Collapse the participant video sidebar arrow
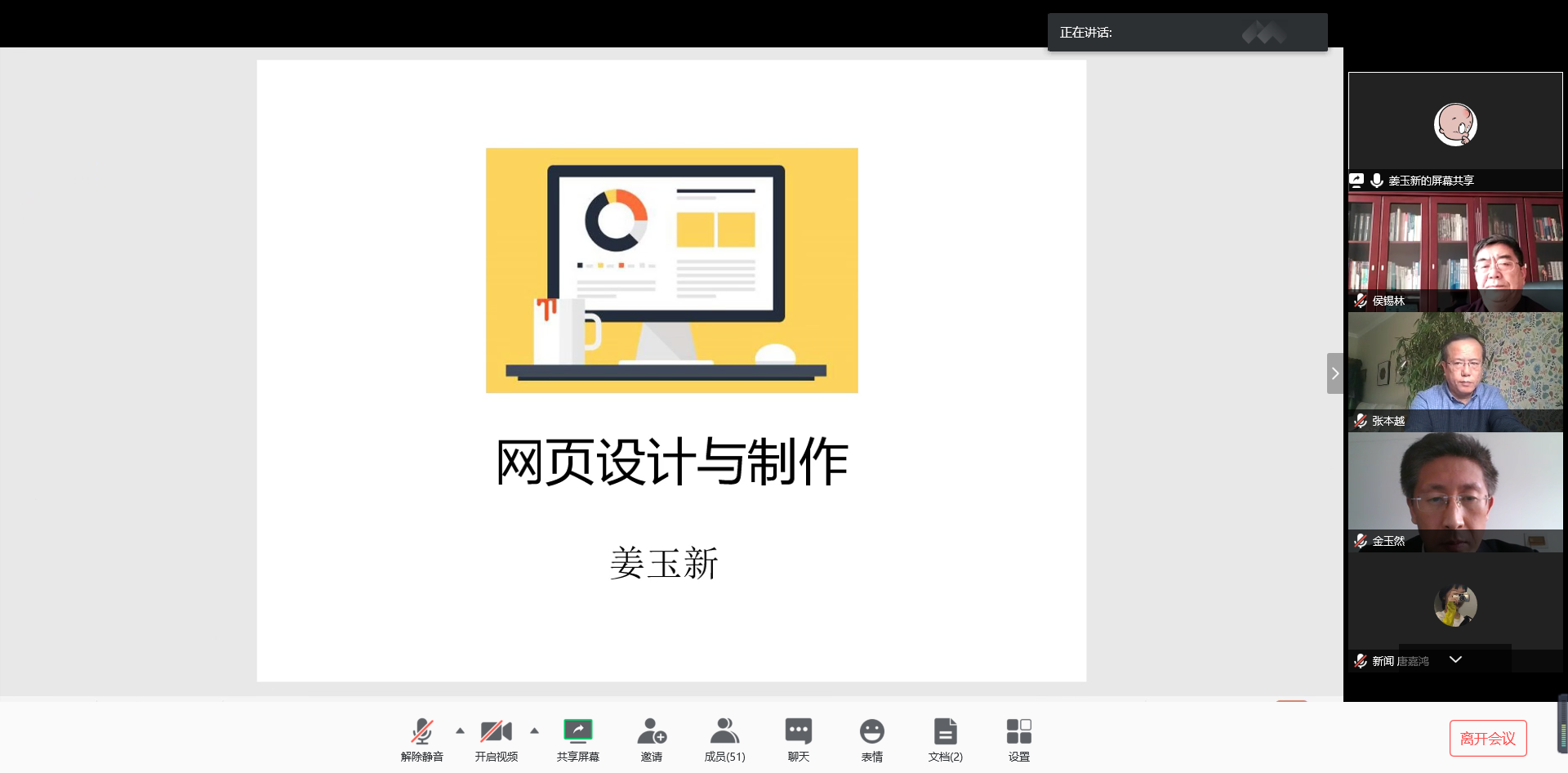Viewport: 1568px width, 773px height. click(1334, 373)
